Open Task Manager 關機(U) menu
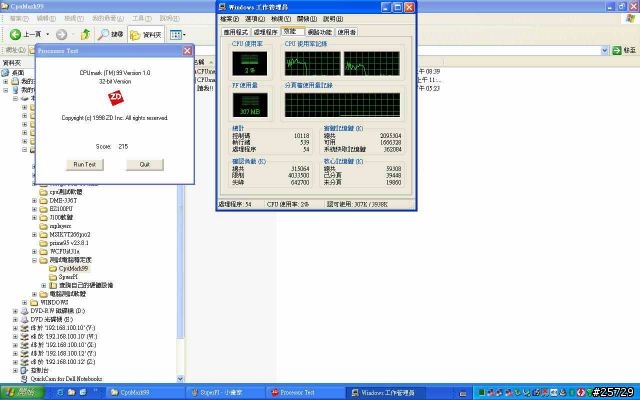Screen dimensions: 640x400 pos(307,19)
